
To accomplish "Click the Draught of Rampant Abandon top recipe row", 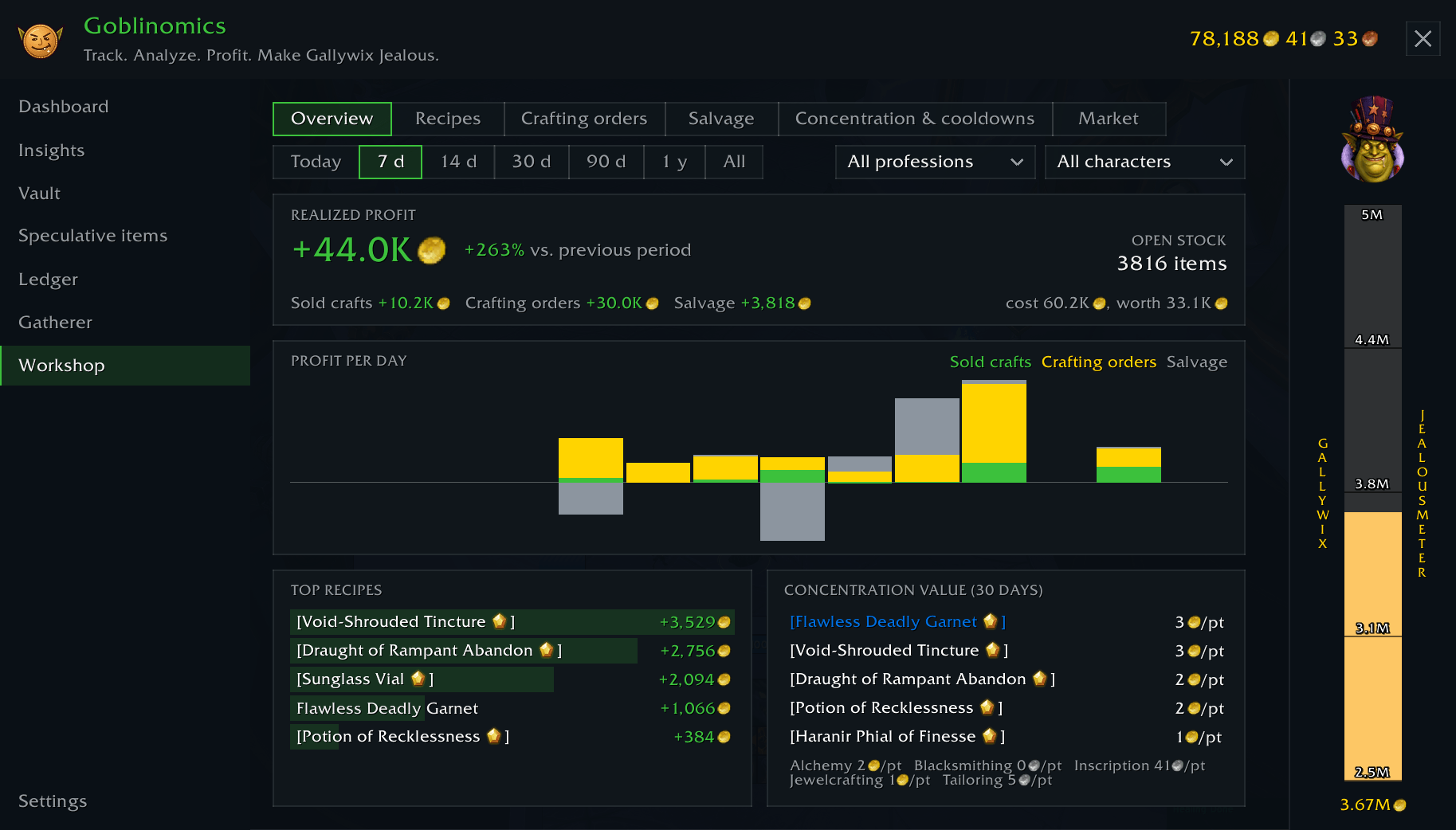I will 512,650.
